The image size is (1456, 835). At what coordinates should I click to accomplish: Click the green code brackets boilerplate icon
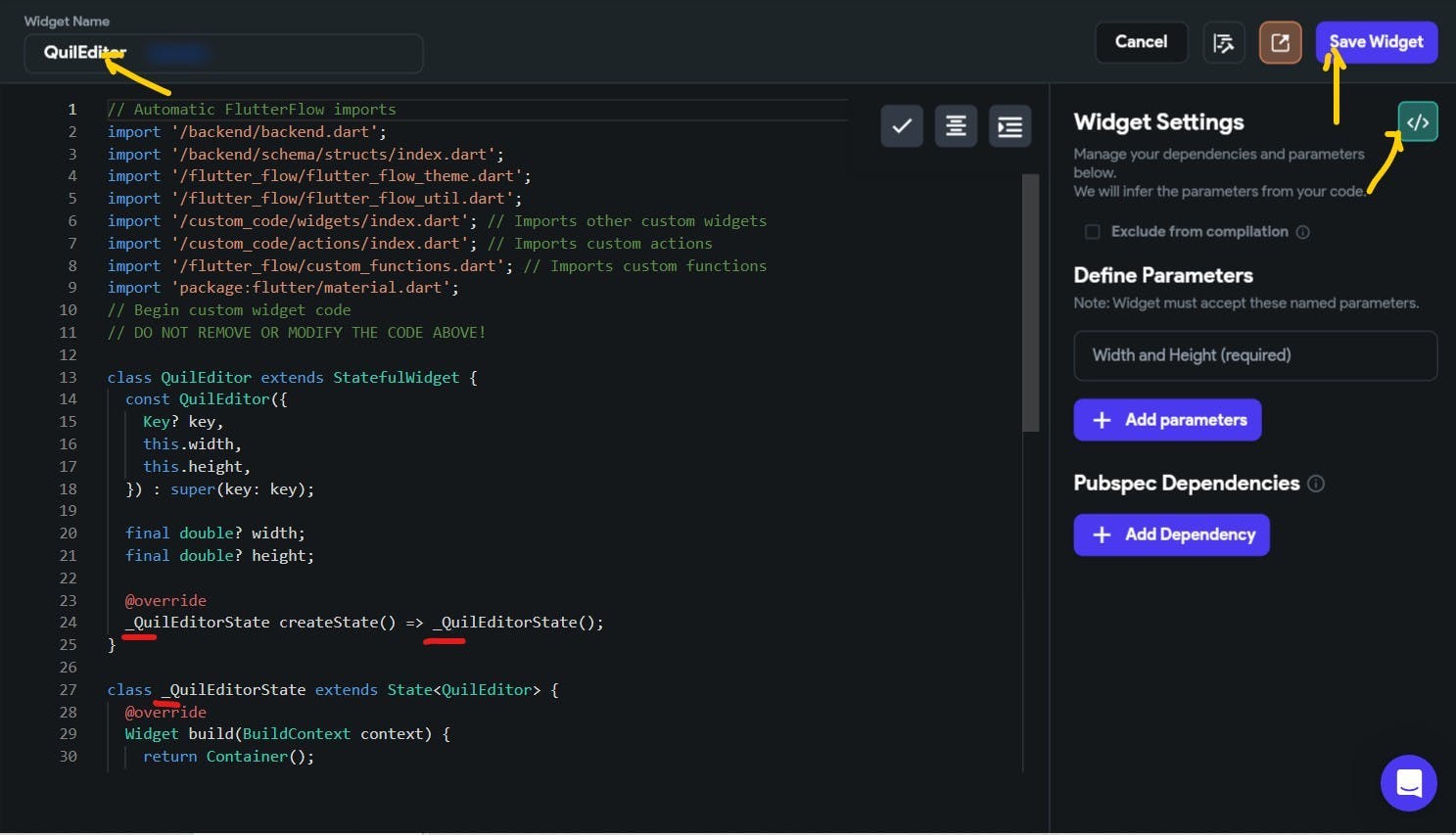coord(1417,122)
